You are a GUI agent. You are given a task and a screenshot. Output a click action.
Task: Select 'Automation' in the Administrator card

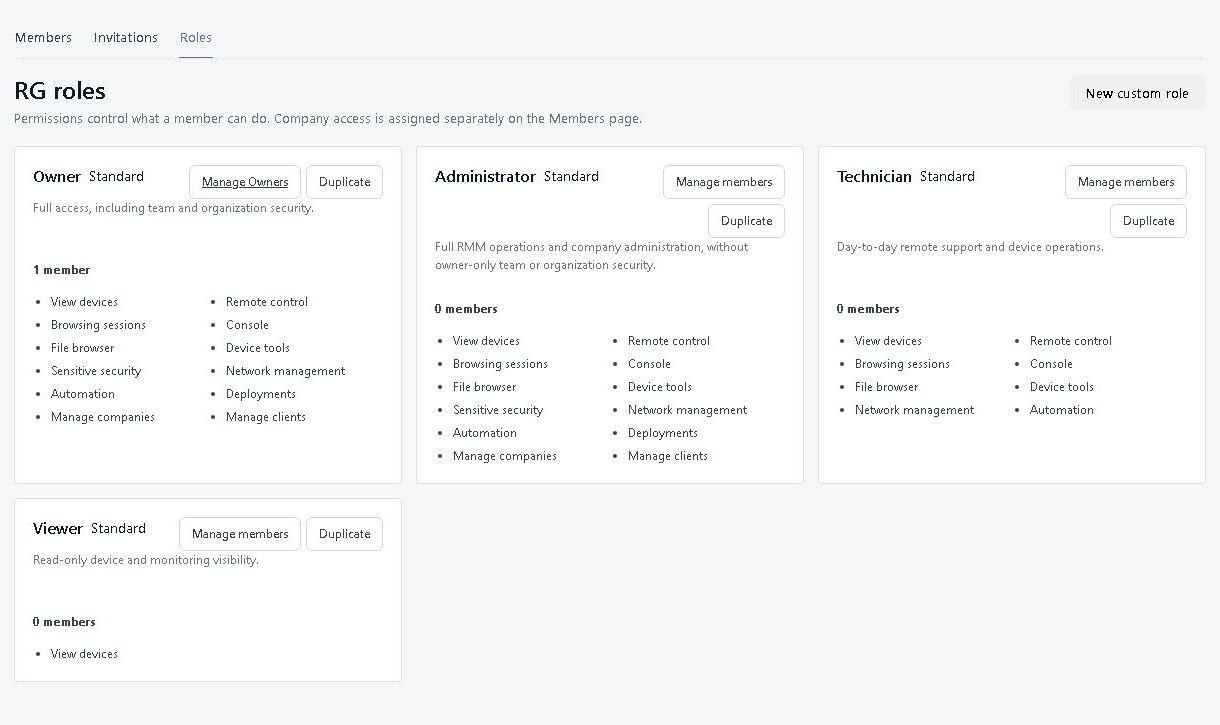coord(485,433)
